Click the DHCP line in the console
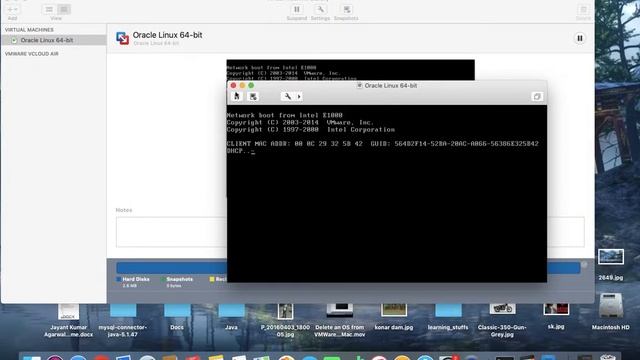The width and height of the screenshot is (640, 360). point(241,151)
